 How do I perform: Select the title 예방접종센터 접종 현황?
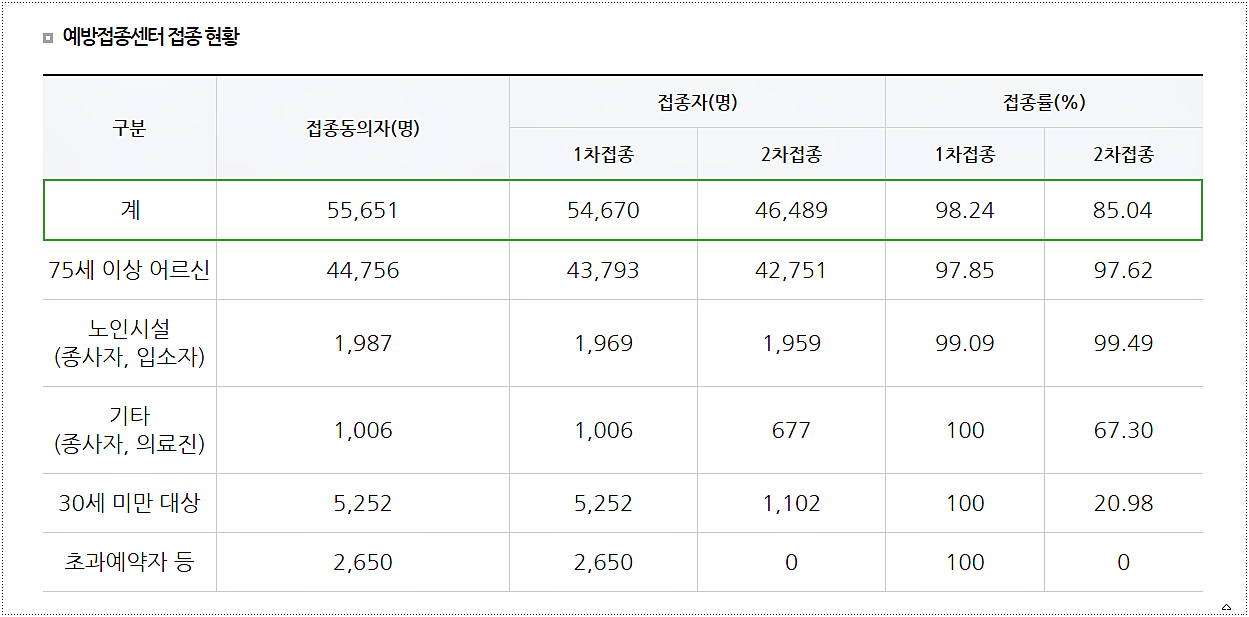tap(151, 37)
